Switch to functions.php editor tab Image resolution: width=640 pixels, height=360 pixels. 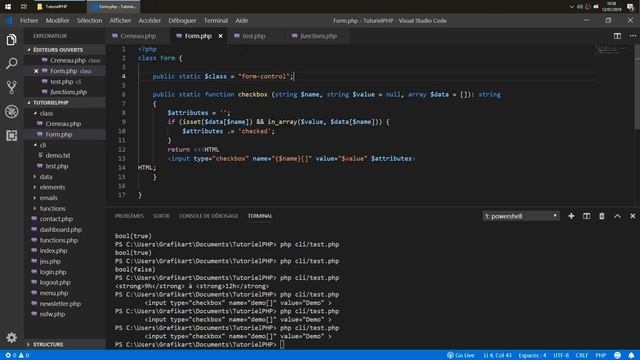pos(318,36)
